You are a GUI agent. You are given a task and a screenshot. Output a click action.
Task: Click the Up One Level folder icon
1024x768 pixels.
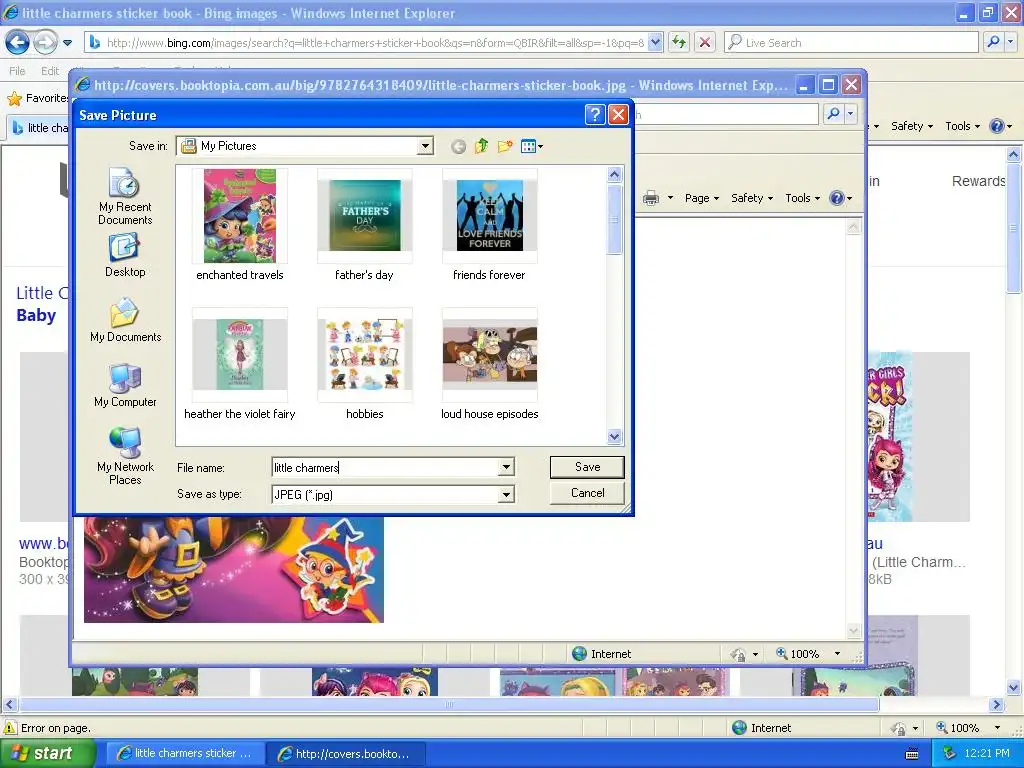[482, 146]
